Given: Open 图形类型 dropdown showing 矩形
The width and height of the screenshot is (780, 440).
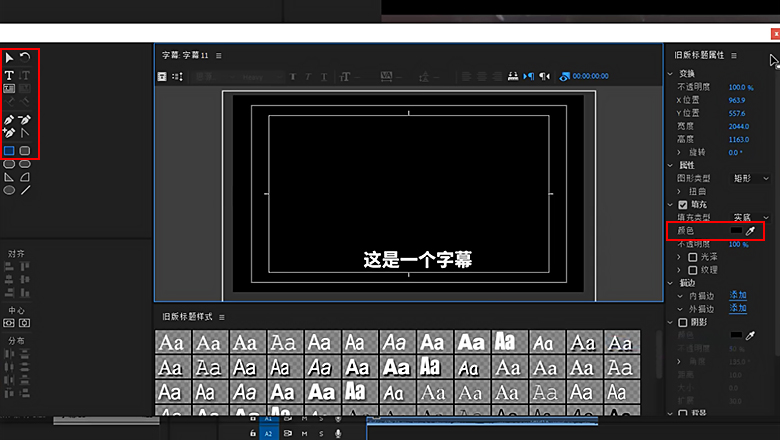Looking at the screenshot, I should tap(751, 178).
